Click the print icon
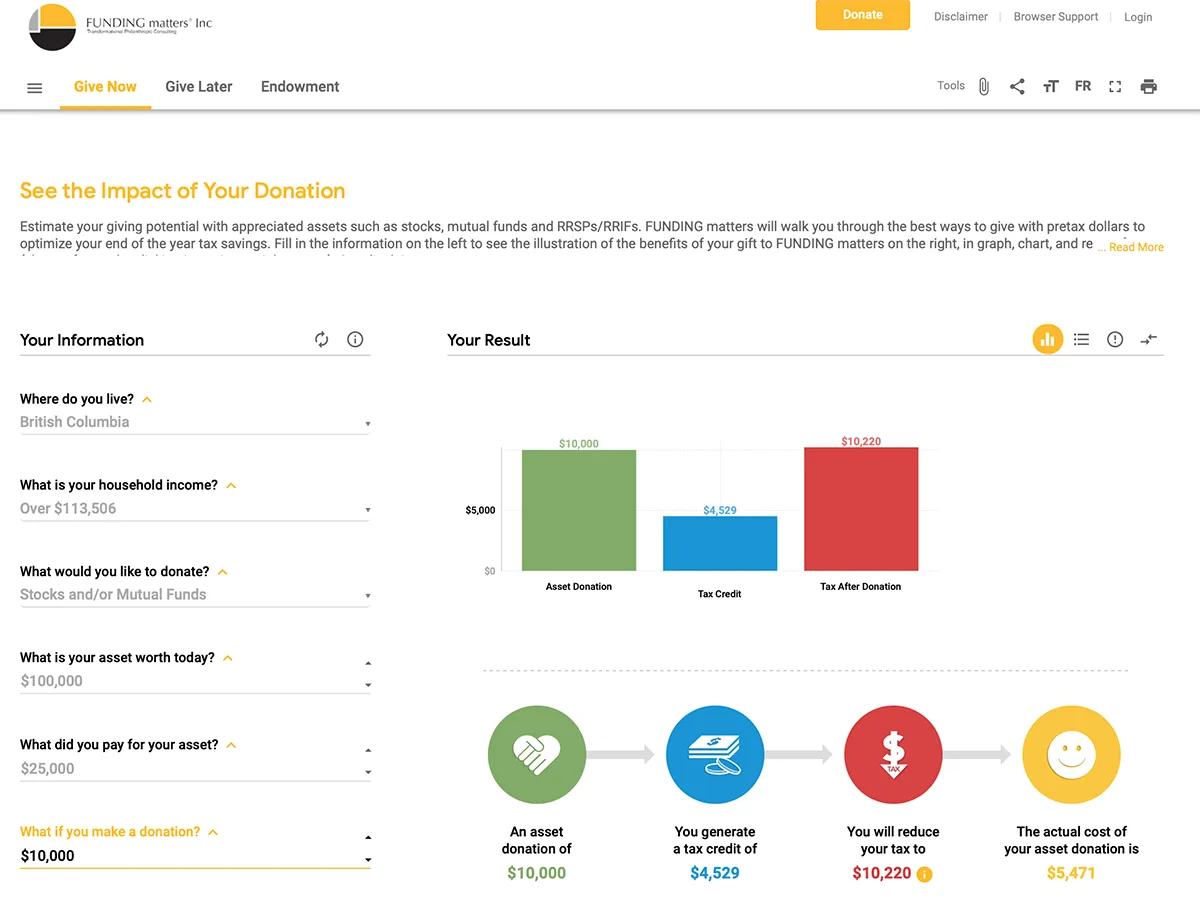Image resolution: width=1200 pixels, height=911 pixels. coord(1149,87)
